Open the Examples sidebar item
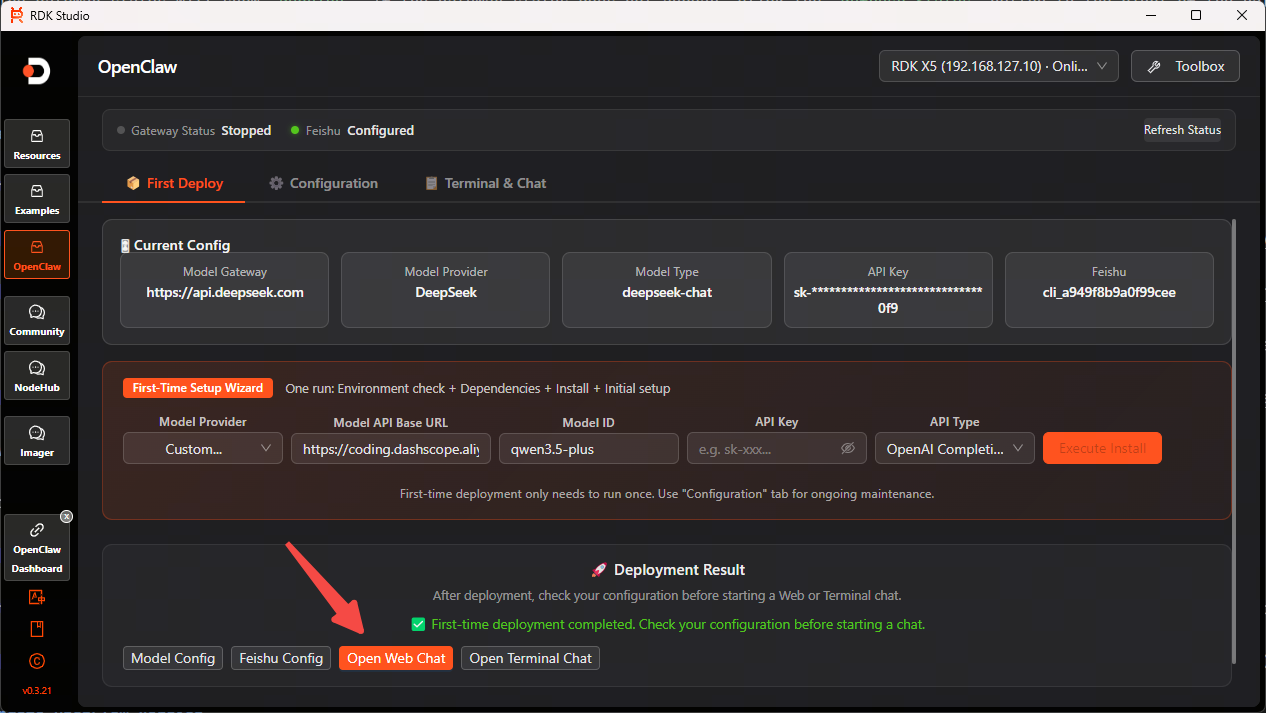1266x713 pixels. click(37, 198)
